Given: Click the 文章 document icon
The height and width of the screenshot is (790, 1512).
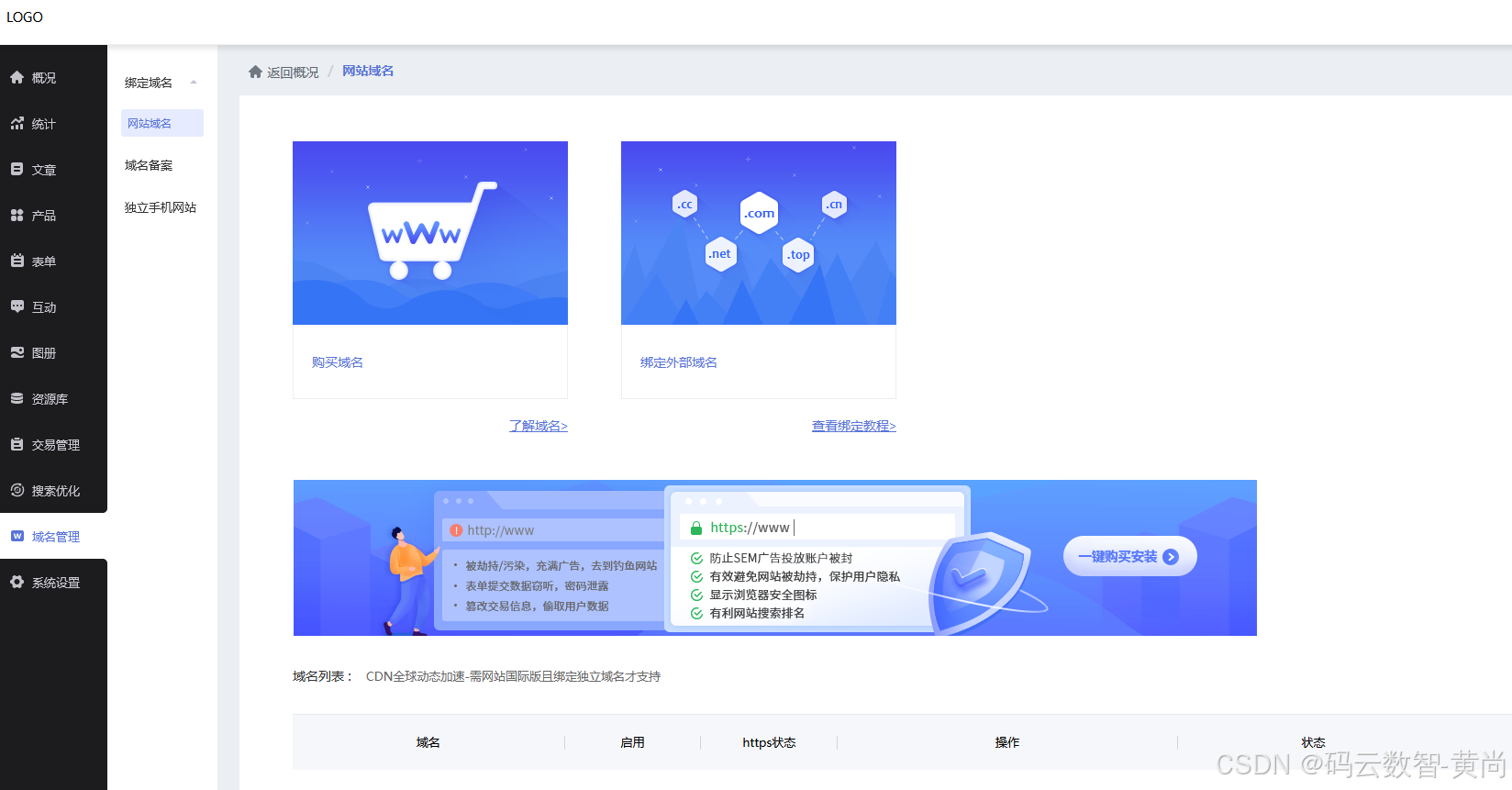Looking at the screenshot, I should [x=17, y=170].
